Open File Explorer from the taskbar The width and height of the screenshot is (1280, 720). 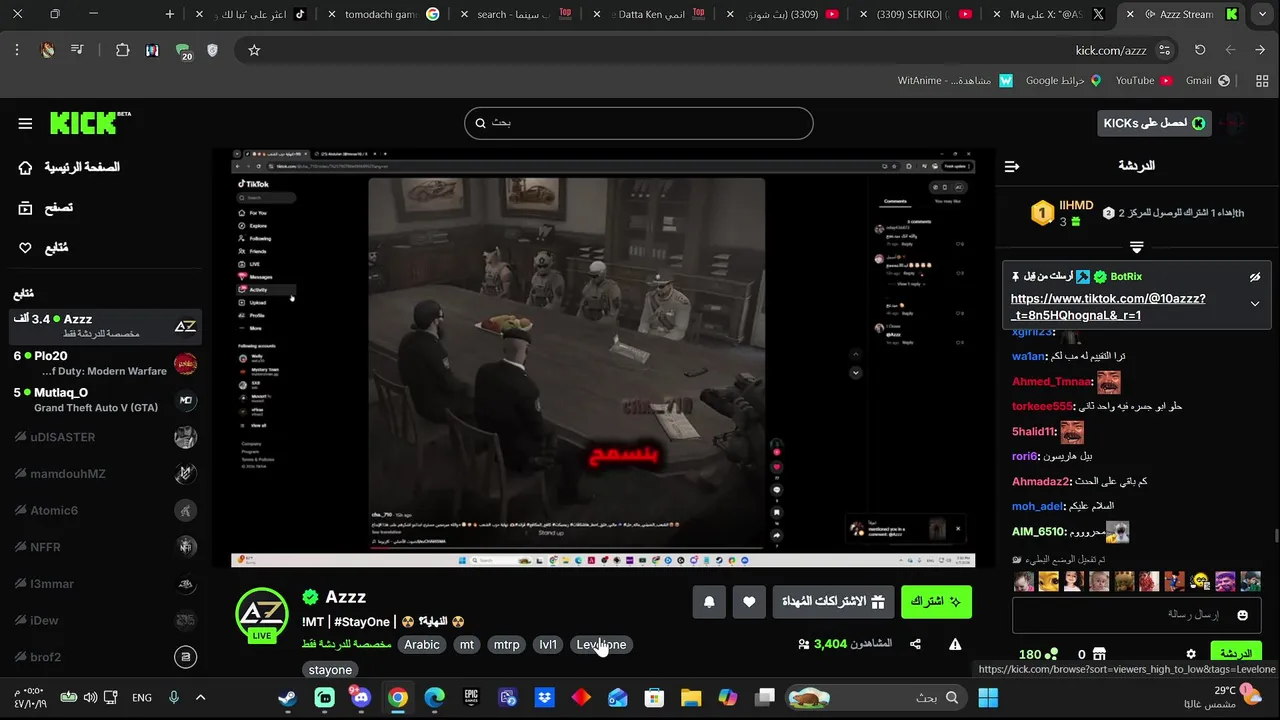(x=691, y=697)
